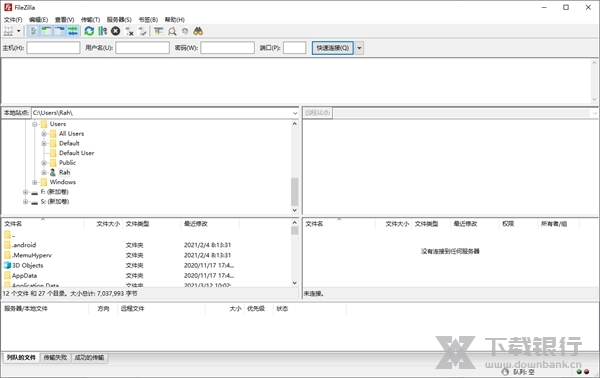600x378 pixels.
Task: Search files with the binoculars icon
Action: (198, 31)
